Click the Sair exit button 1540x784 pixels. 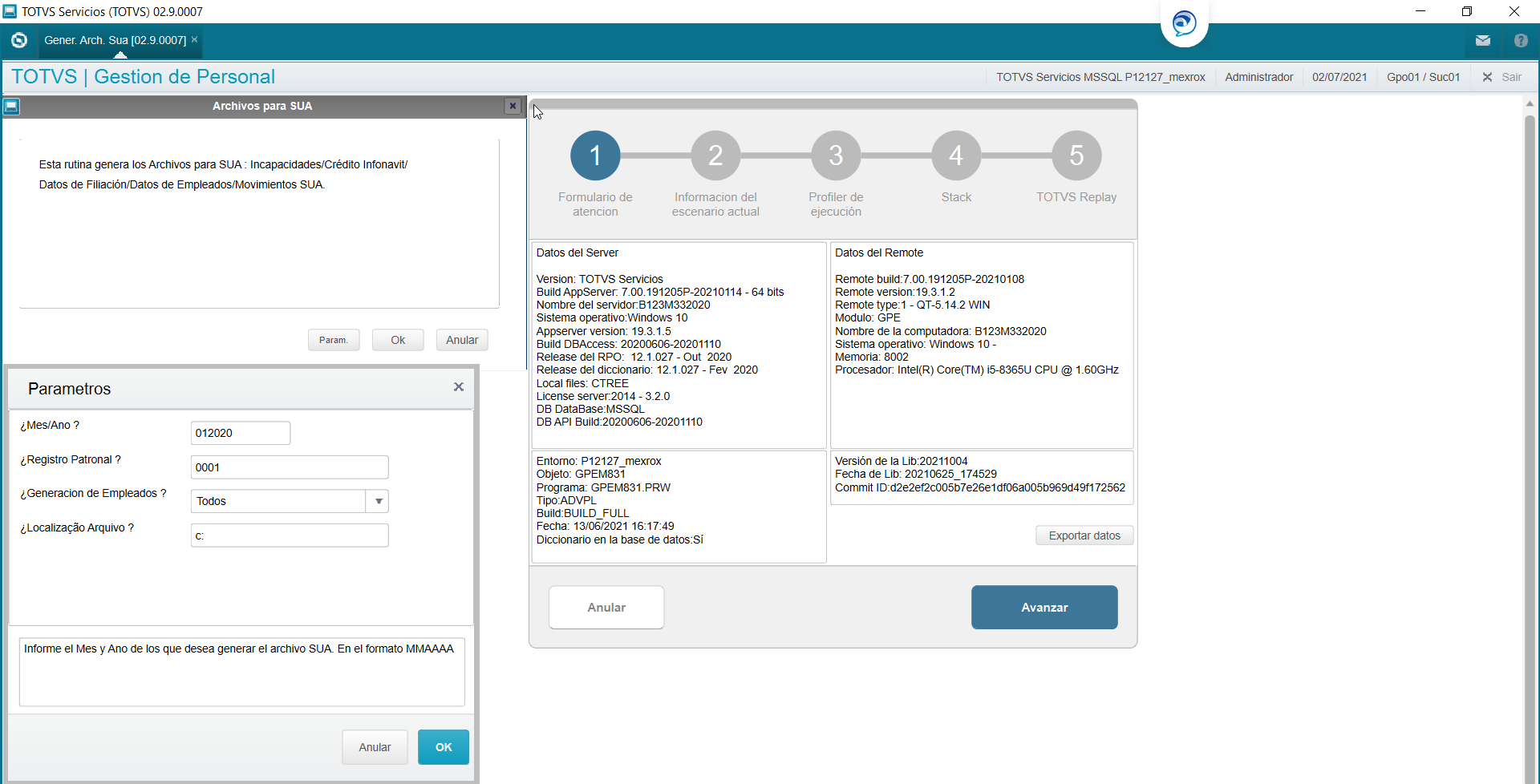[x=1502, y=77]
